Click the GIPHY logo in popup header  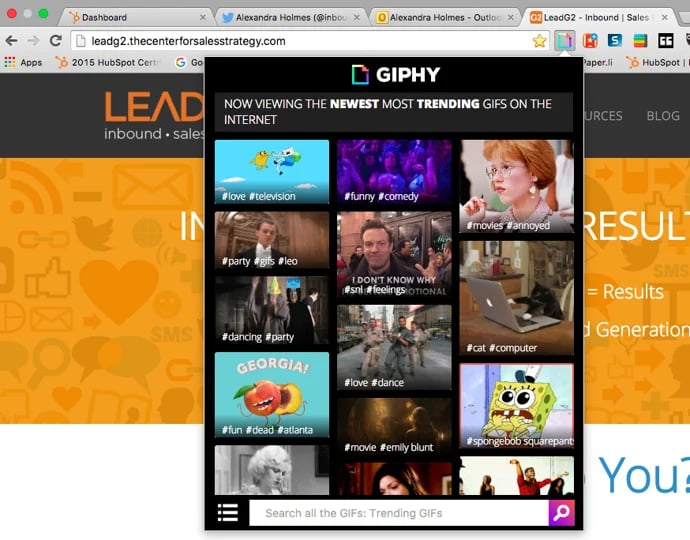point(395,74)
